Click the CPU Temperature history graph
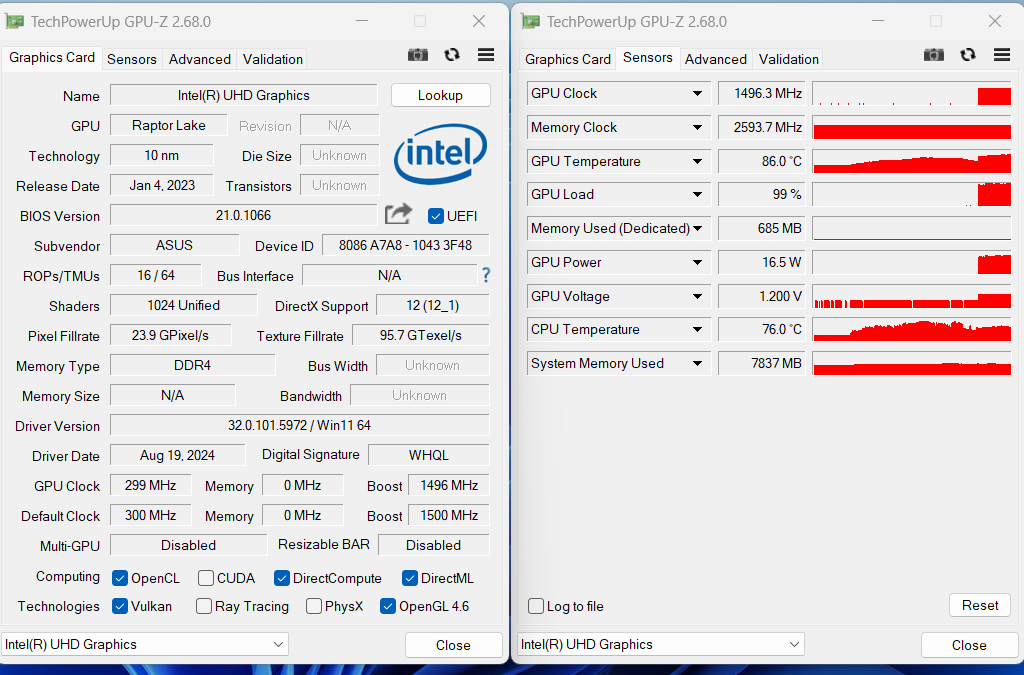This screenshot has width=1024, height=675. (912, 330)
